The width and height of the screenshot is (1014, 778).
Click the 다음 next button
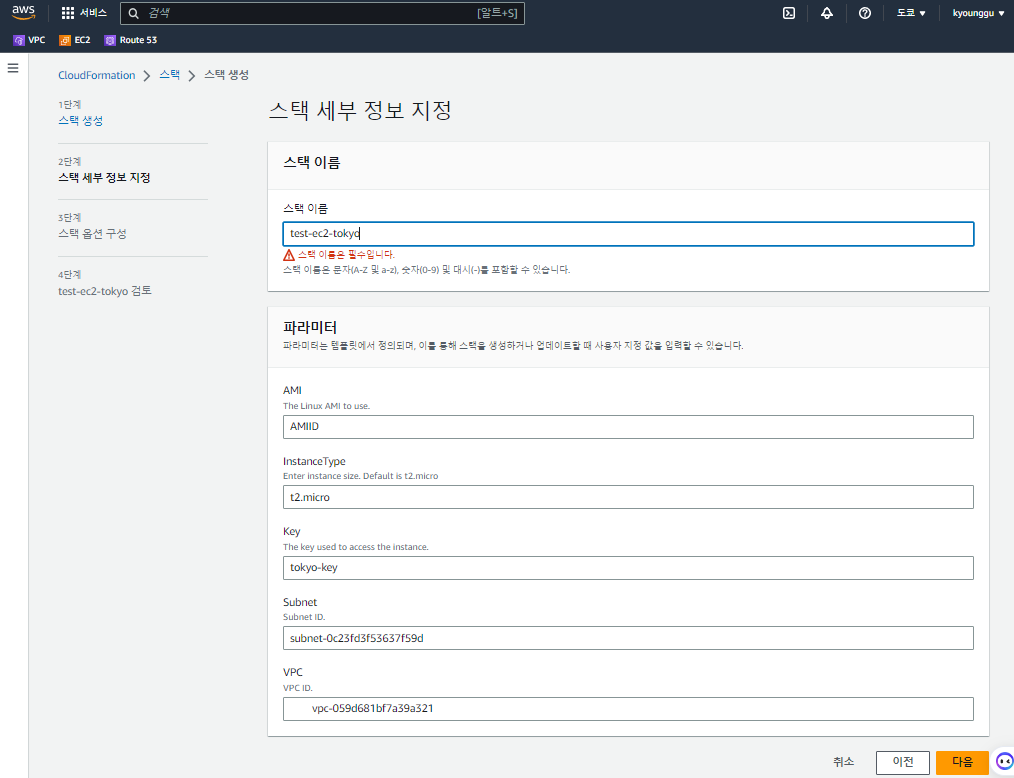point(962,762)
